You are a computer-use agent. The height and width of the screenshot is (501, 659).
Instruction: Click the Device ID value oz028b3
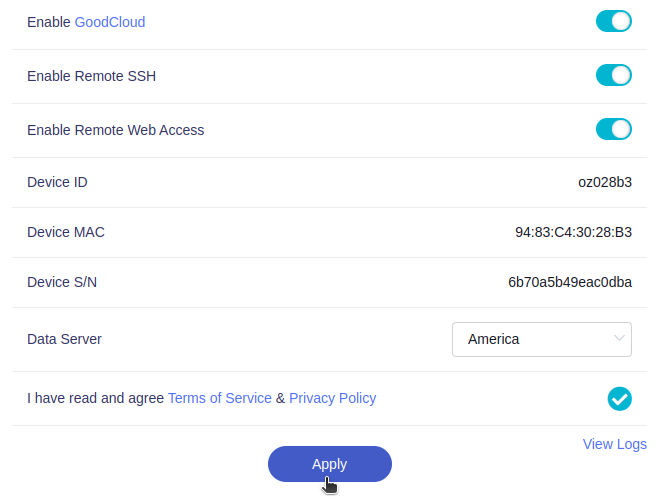(605, 182)
